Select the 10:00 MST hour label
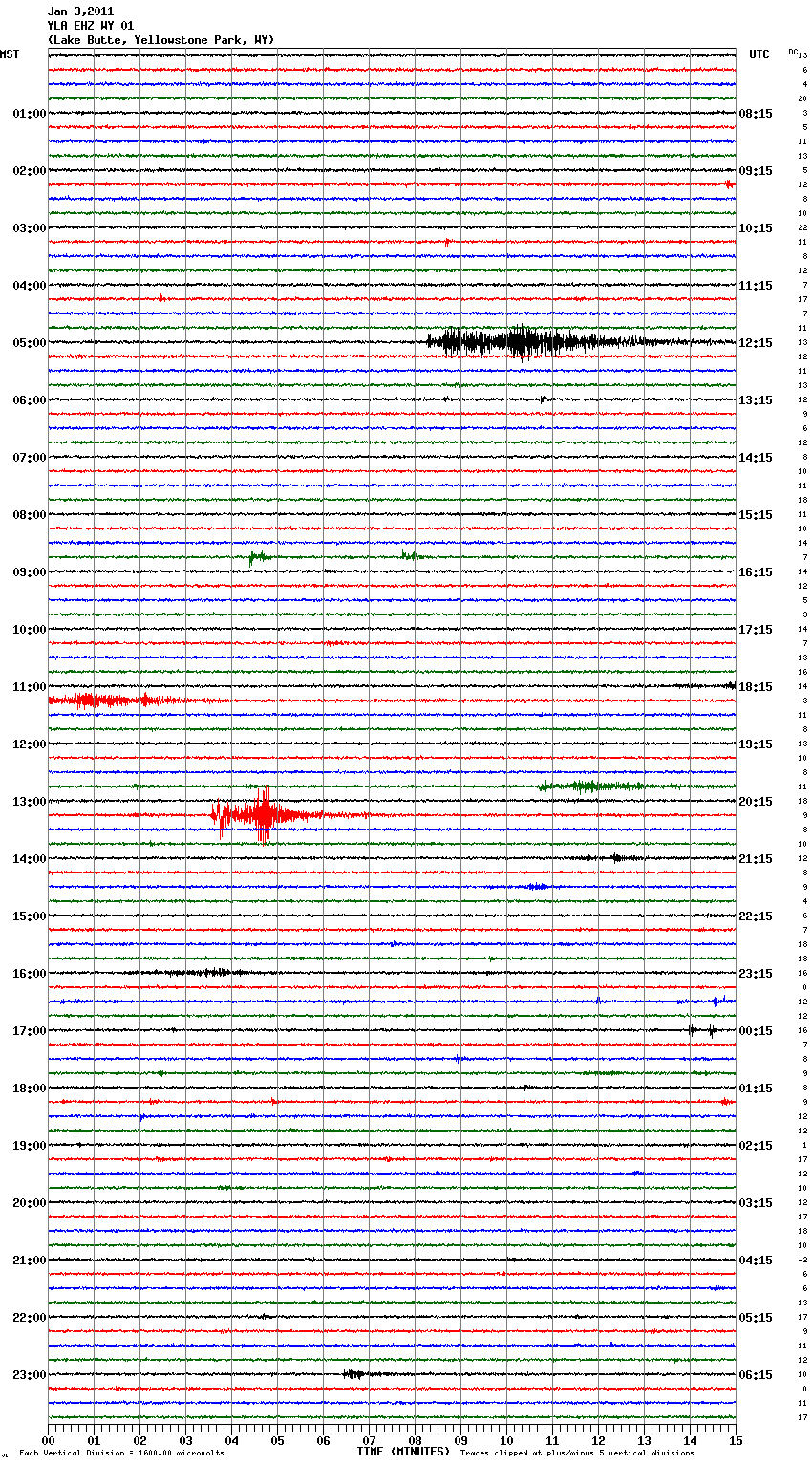Viewport: 812px width, 1466px height. pos(30,630)
